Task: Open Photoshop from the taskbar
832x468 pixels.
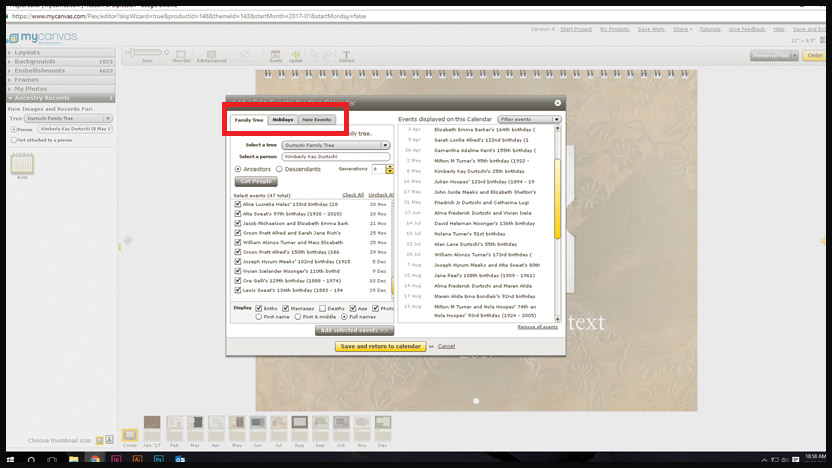Action: click(x=159, y=460)
